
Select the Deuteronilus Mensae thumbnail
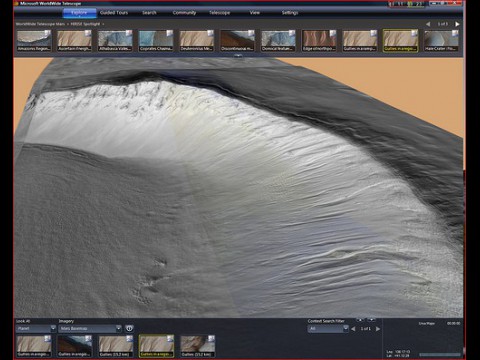(x=197, y=41)
